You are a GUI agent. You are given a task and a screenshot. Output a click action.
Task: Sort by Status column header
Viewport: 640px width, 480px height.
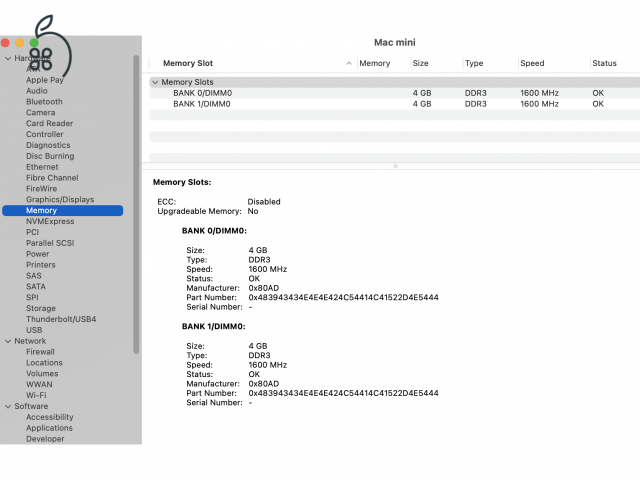(604, 63)
